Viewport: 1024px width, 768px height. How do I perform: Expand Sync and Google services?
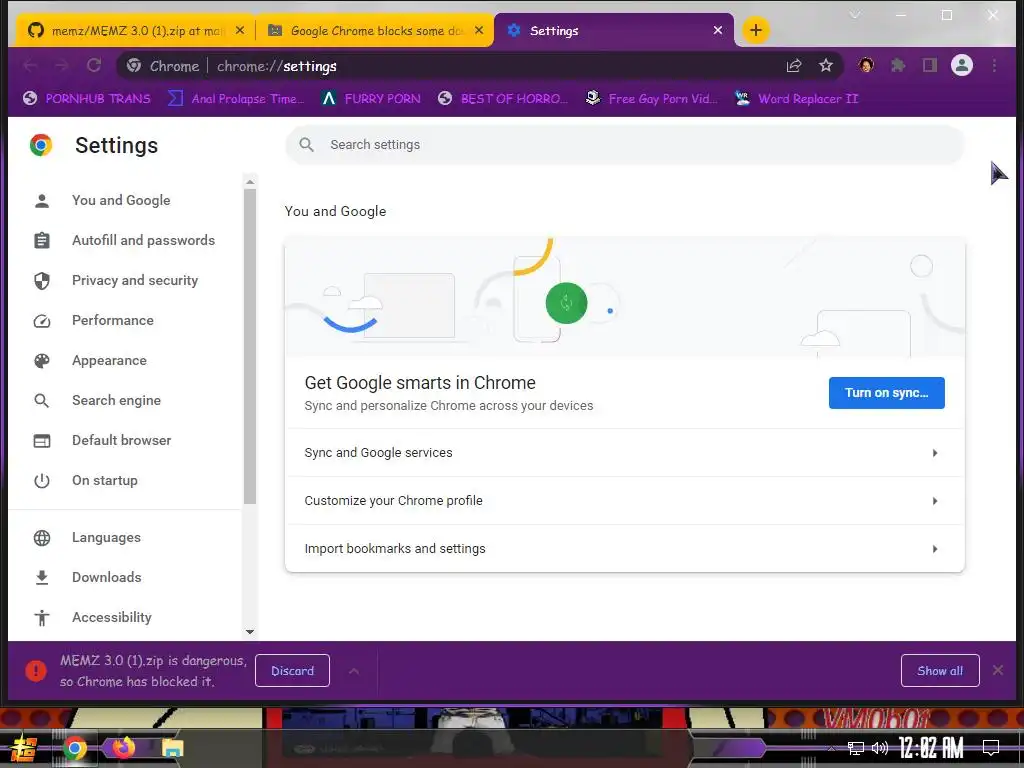(624, 453)
